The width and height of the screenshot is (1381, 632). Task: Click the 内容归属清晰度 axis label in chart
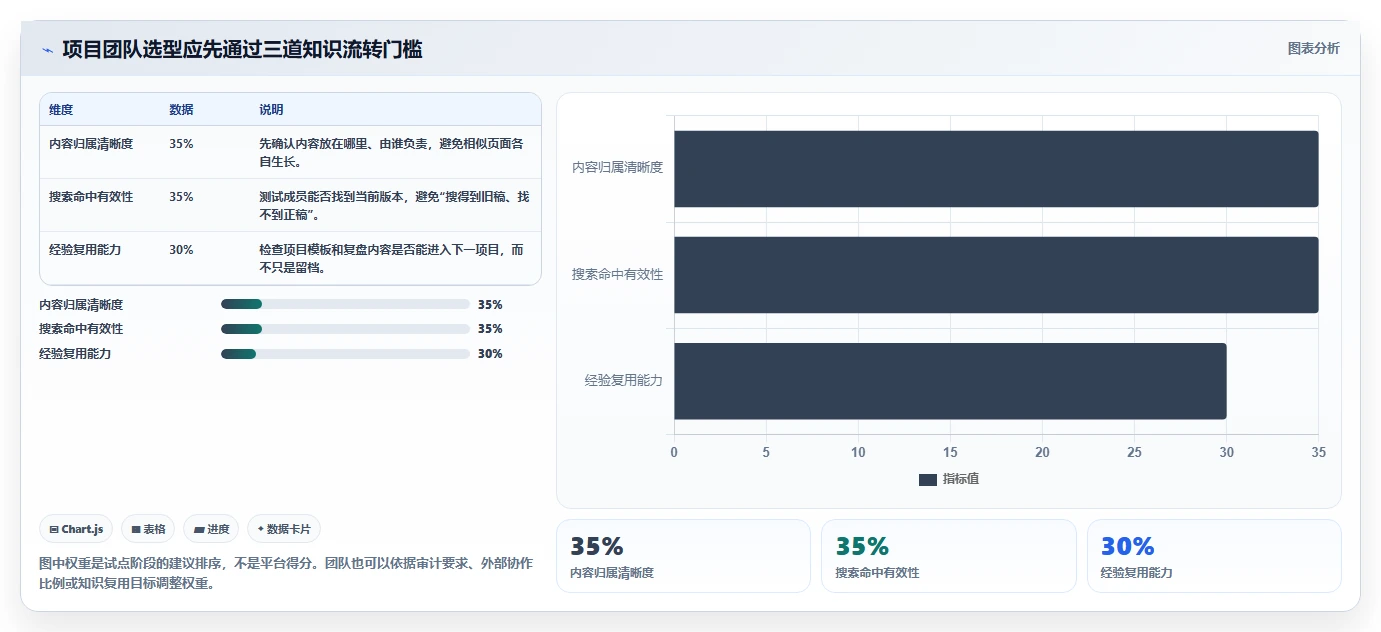pos(617,168)
